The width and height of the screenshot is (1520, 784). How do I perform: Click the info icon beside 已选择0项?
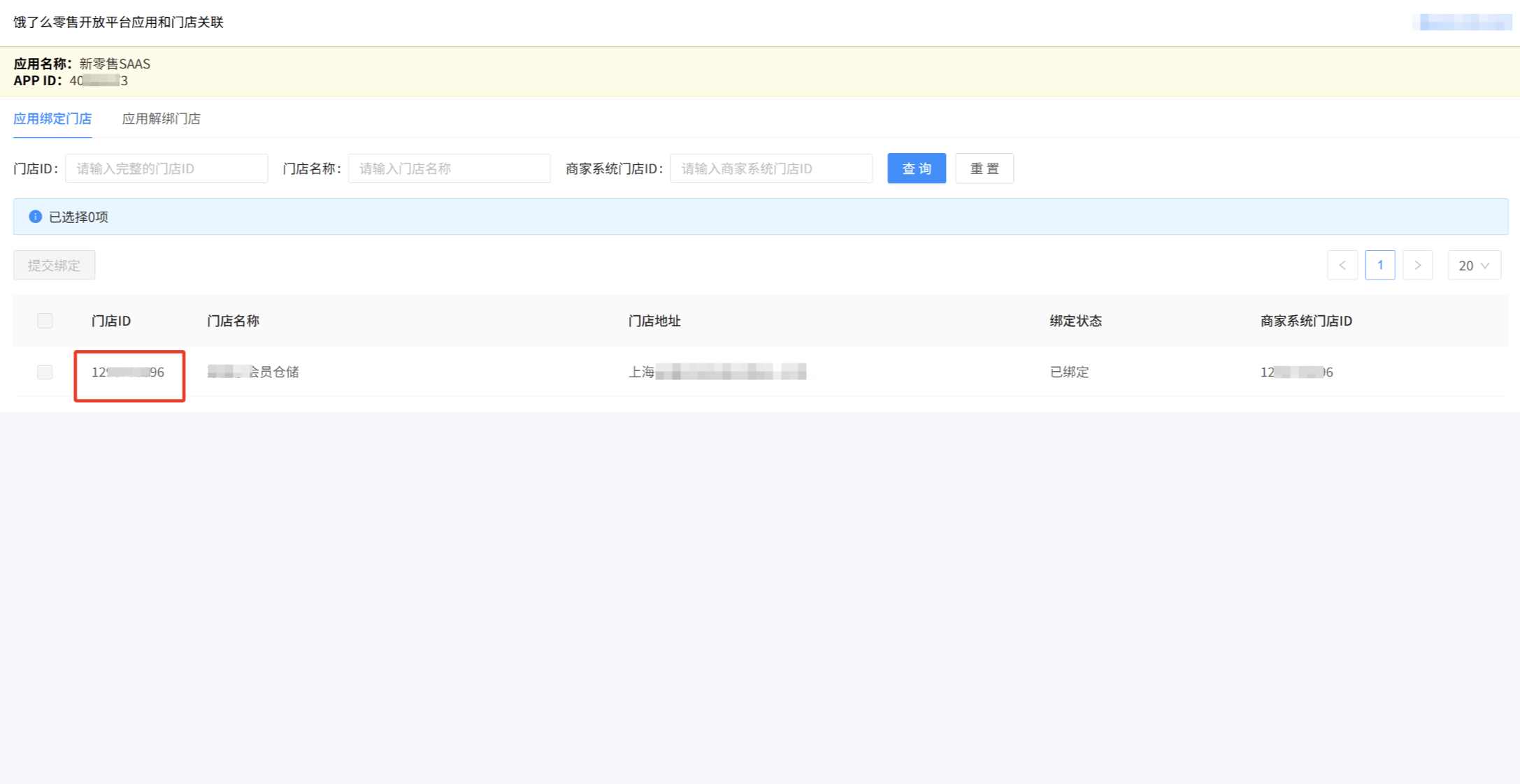35,217
